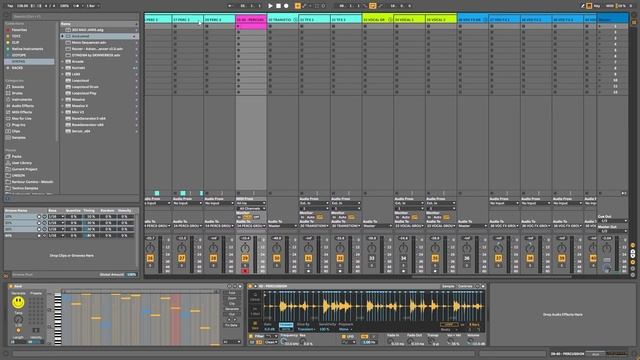Fold the 30 TRANSITIO group track
640x360 pixels.
click(x=295, y=20)
